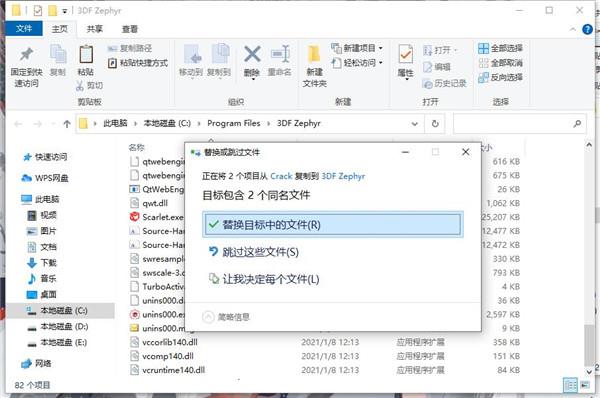Click the search box in Explorer
The height and width of the screenshot is (398, 600).
click(x=520, y=124)
